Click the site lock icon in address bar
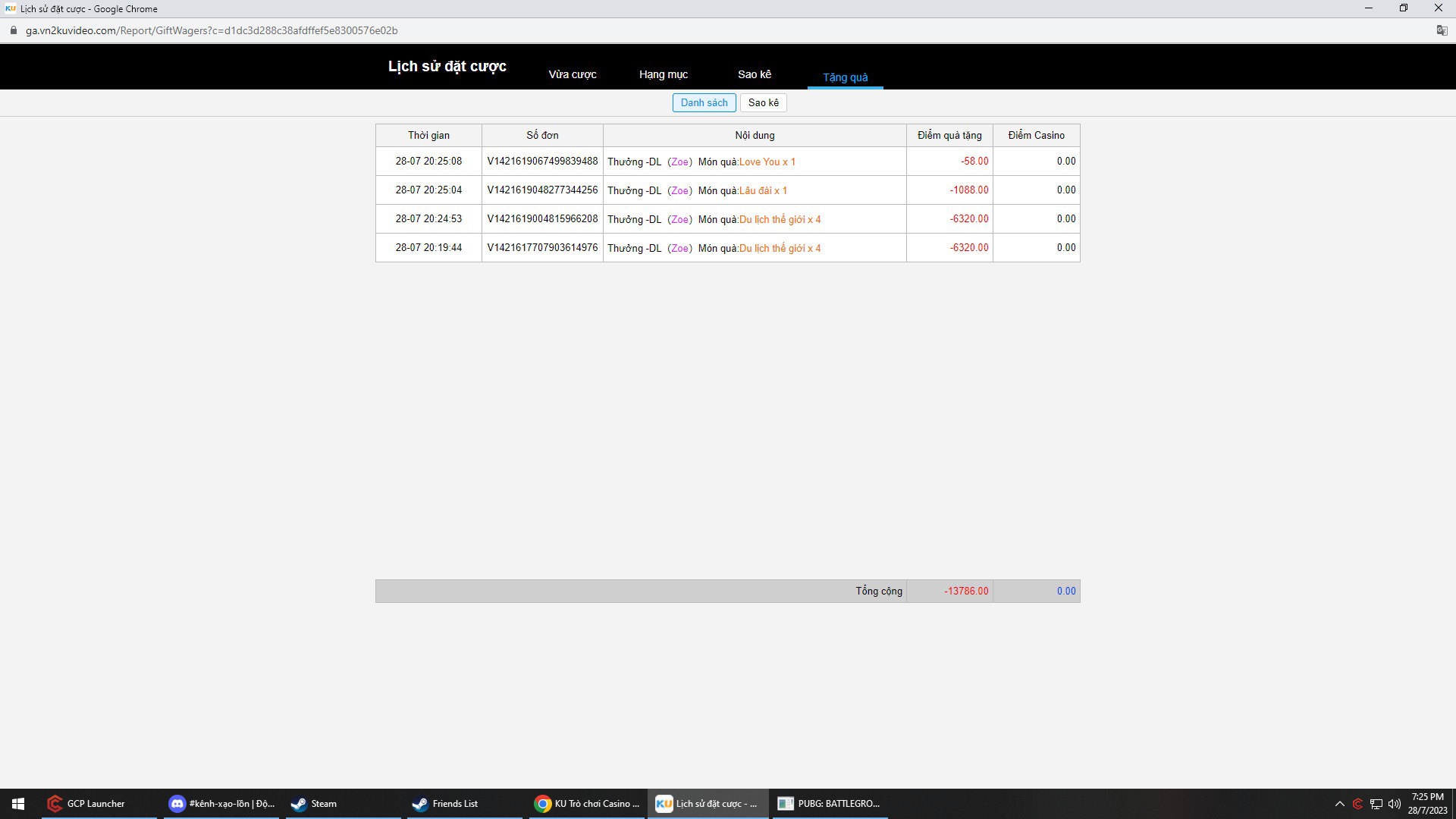The height and width of the screenshot is (819, 1456). [x=13, y=30]
